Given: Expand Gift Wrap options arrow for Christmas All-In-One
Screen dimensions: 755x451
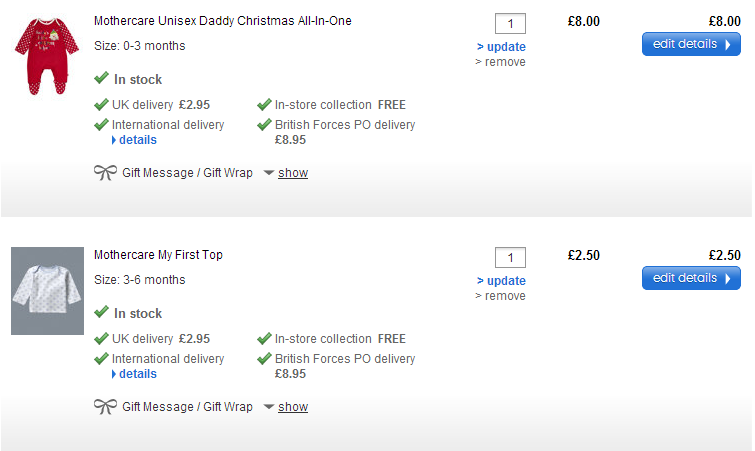Looking at the screenshot, I should 268,173.
